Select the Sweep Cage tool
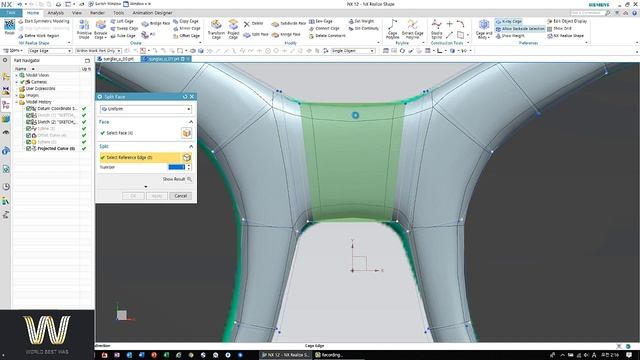640x360 pixels. click(x=124, y=29)
